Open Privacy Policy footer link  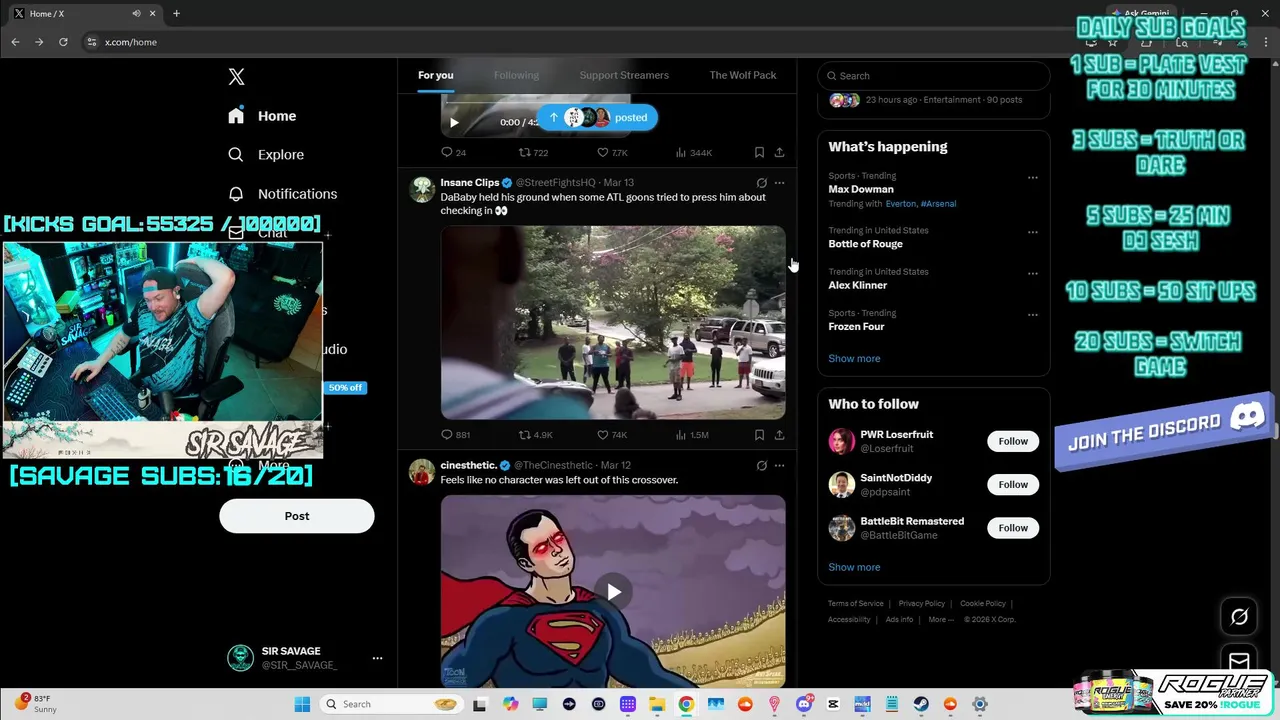921,604
